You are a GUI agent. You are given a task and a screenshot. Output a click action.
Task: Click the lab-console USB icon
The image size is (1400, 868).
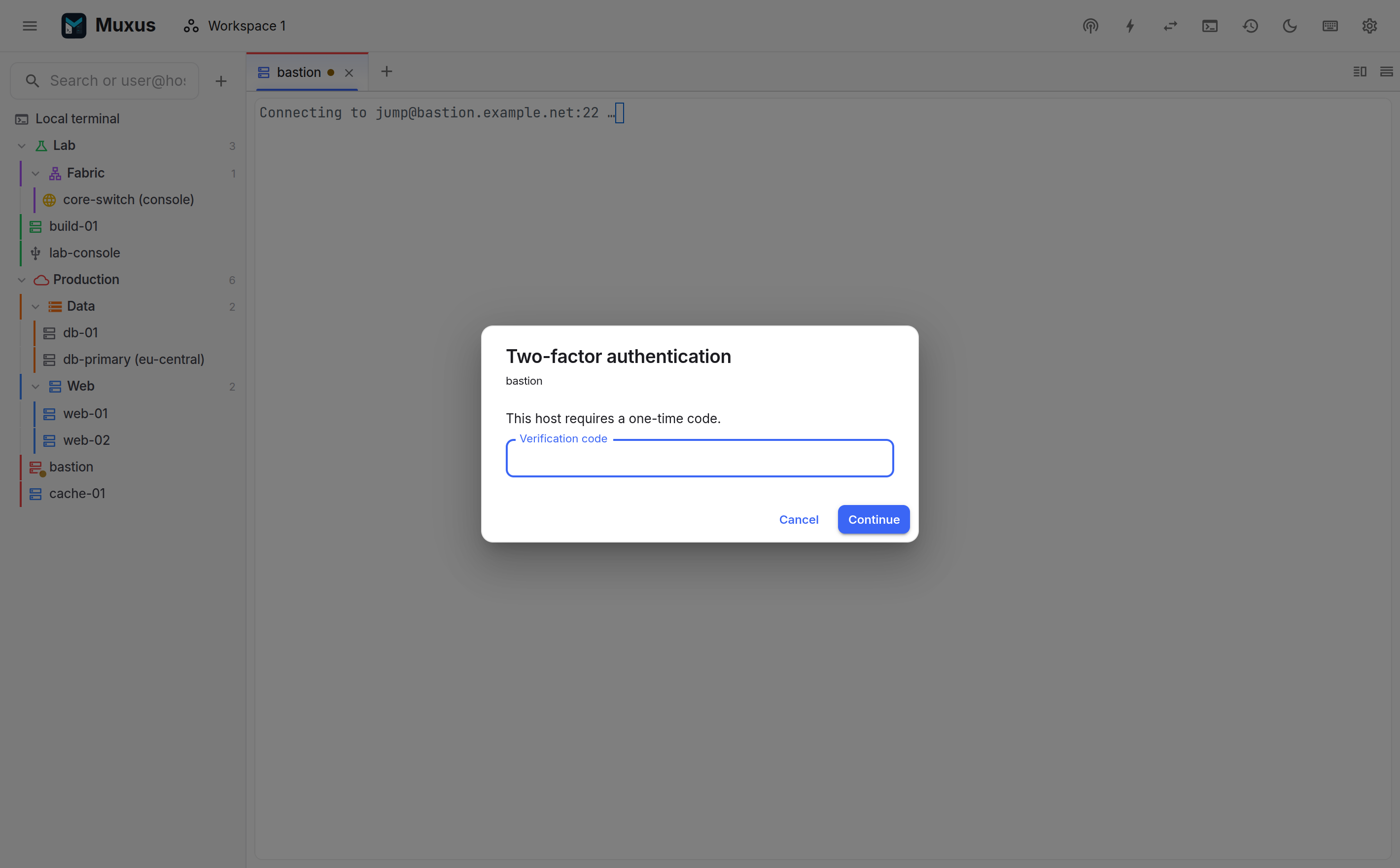[x=35, y=253]
